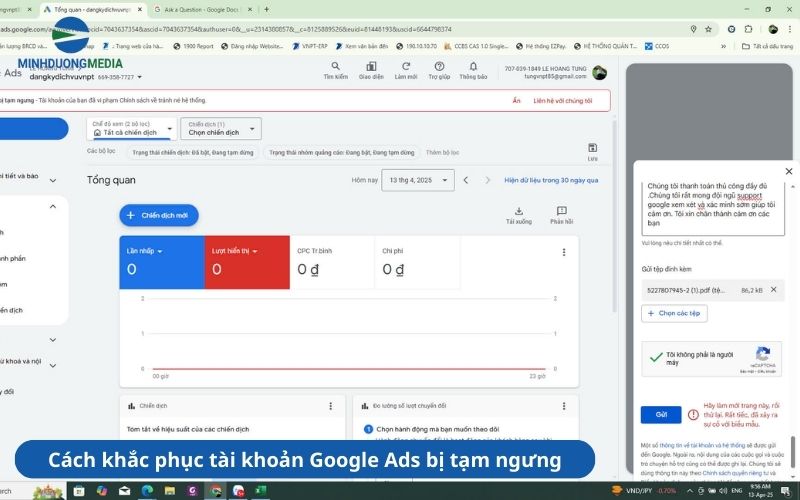
Task: Click Chi phí metric tile
Action: [x=417, y=262]
